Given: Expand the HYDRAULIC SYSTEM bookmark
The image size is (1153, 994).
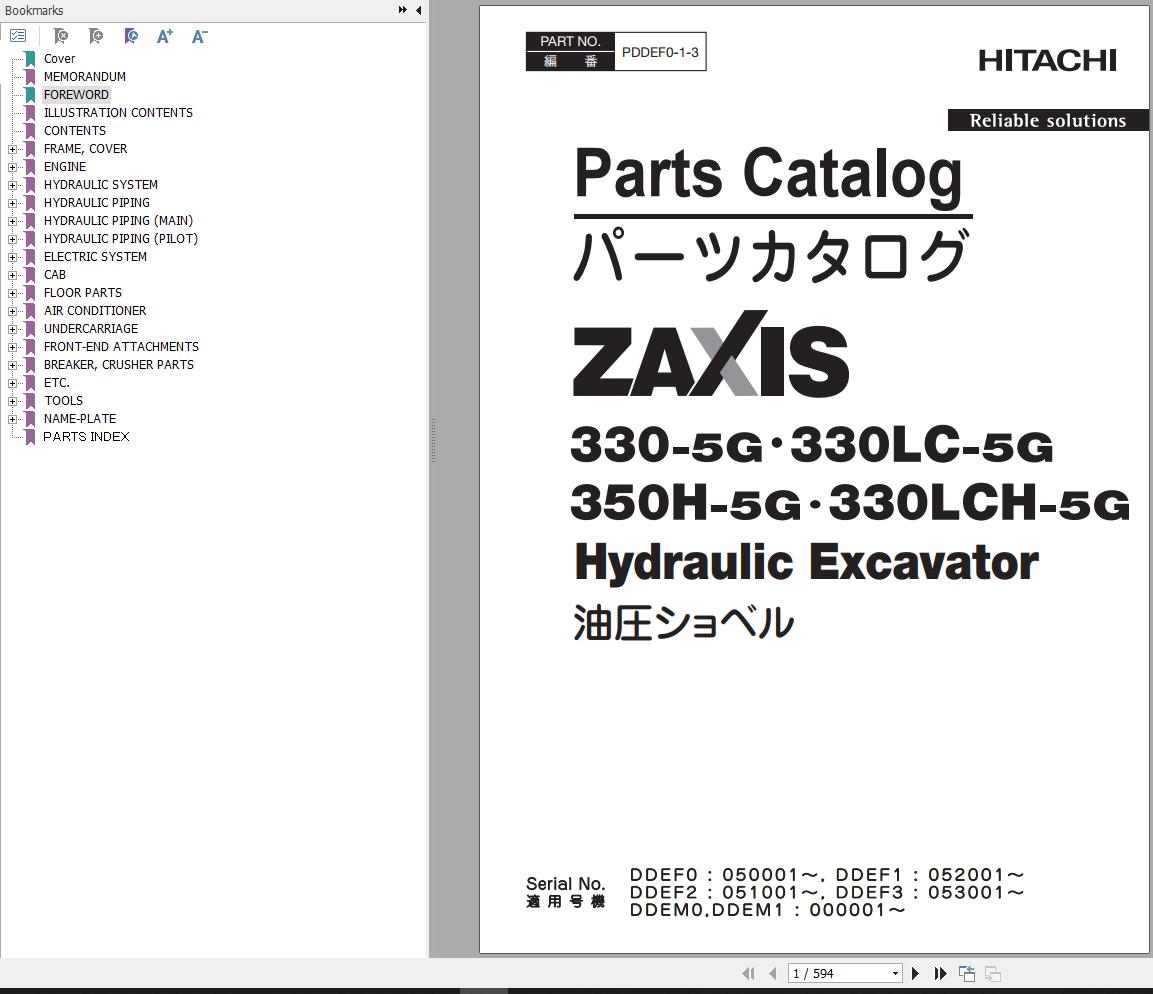Looking at the screenshot, I should point(12,185).
